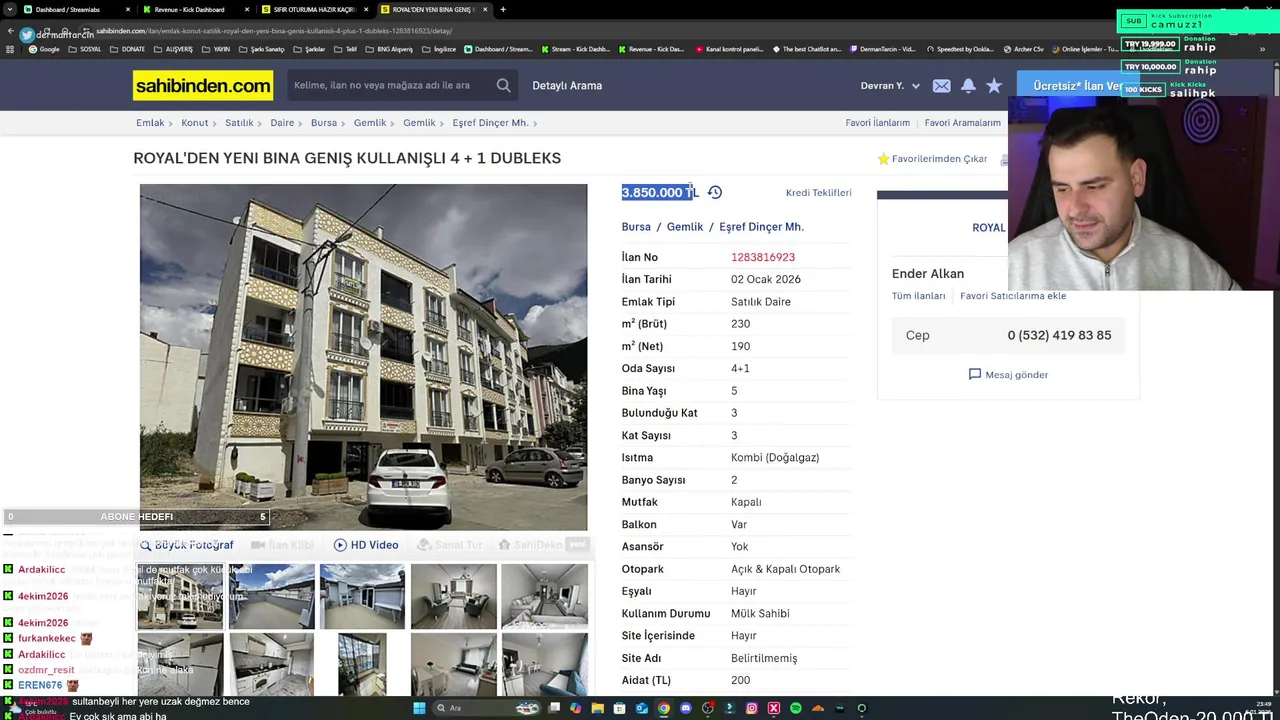Open ALIŞVERİŞ bookmarks folder

[173, 49]
